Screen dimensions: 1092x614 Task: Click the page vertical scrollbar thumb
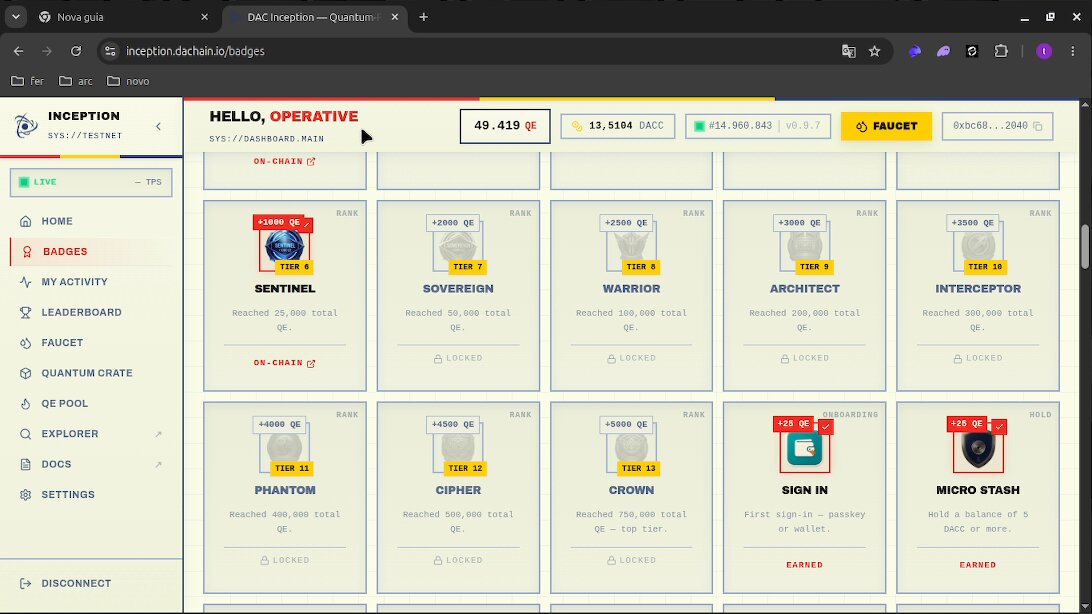click(1085, 246)
